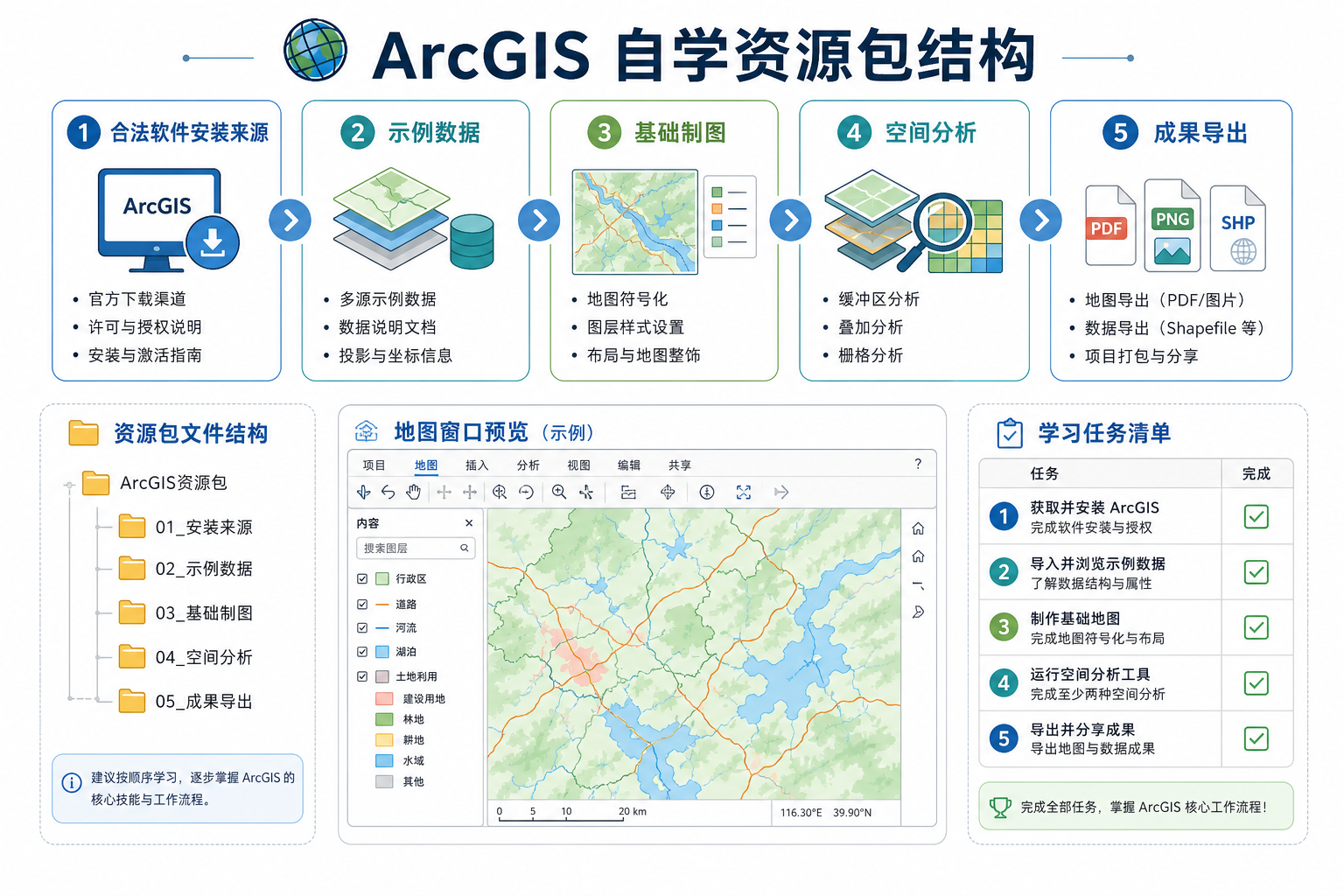This screenshot has height=896, width=1344.
Task: Click the tag-shaped icon on map sidebar
Action: 918,612
